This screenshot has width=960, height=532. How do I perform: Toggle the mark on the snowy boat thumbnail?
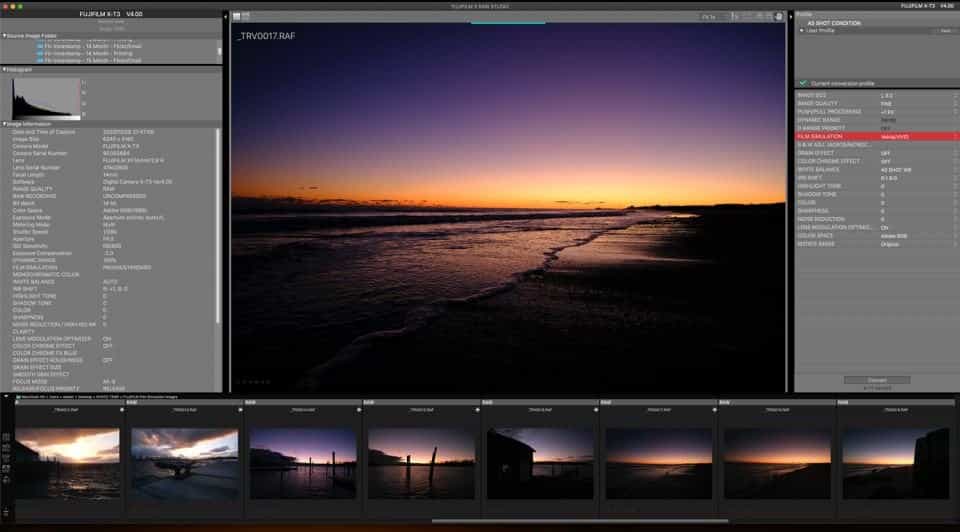pos(240,410)
